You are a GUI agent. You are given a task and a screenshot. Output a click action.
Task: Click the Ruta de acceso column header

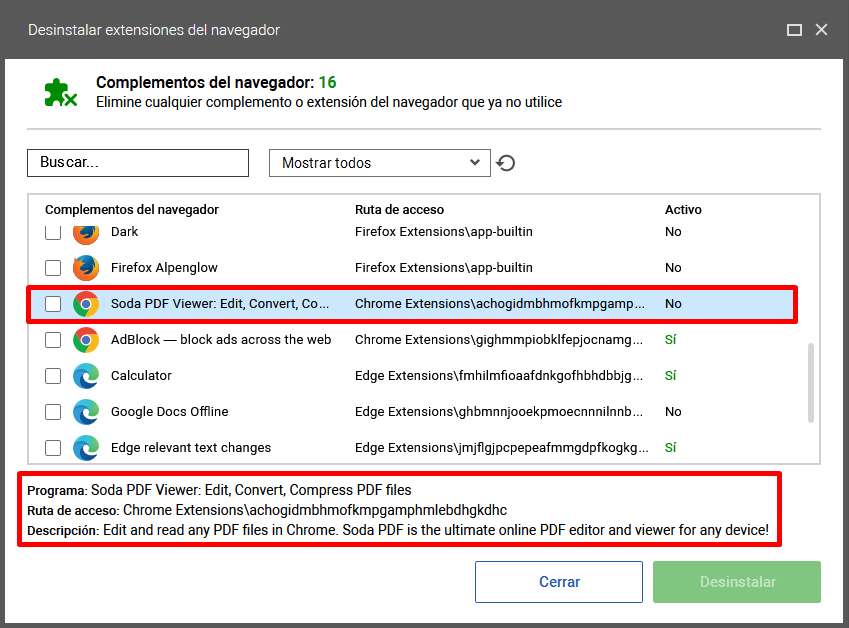coord(400,210)
